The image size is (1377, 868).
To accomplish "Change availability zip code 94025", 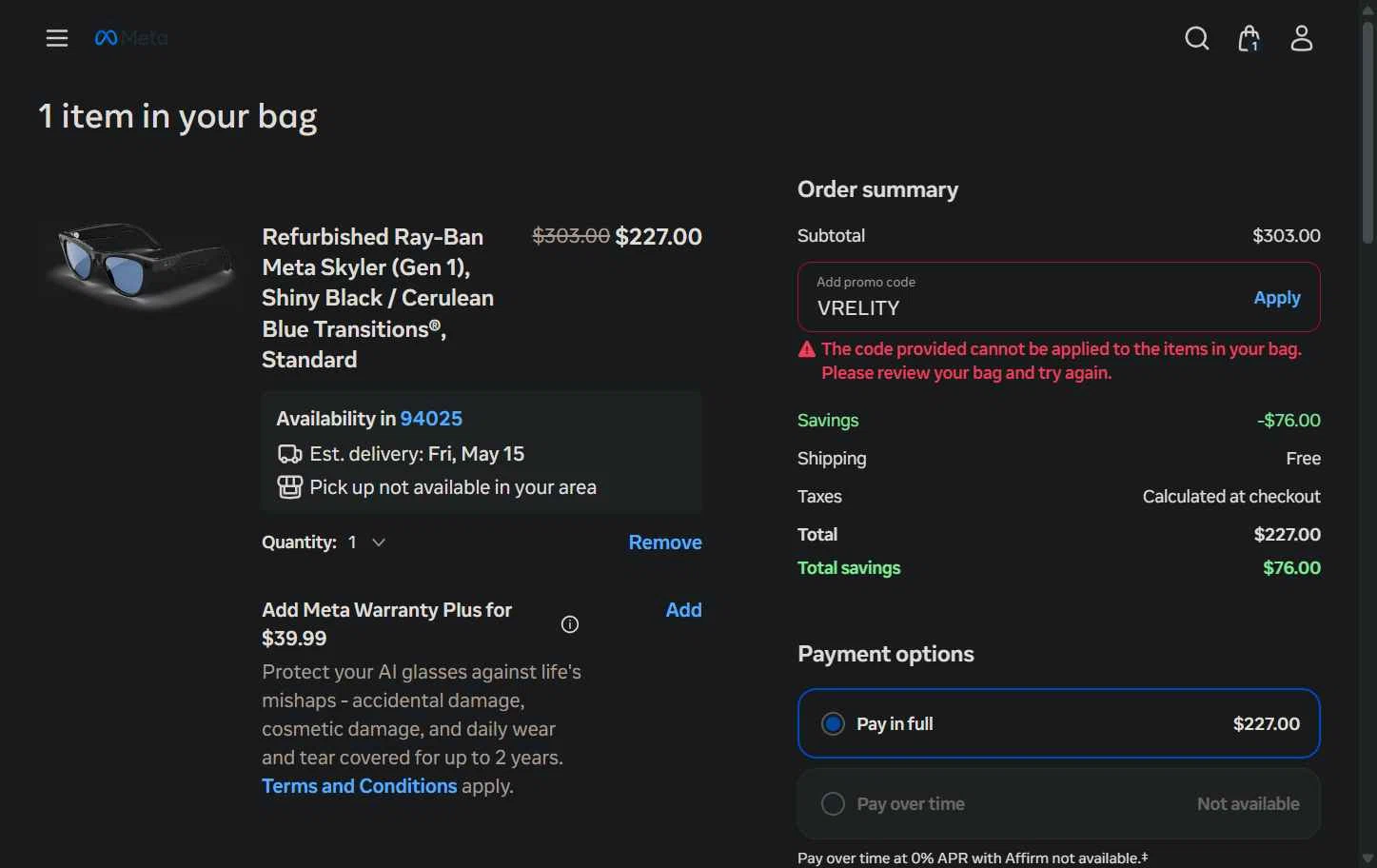I will (431, 419).
